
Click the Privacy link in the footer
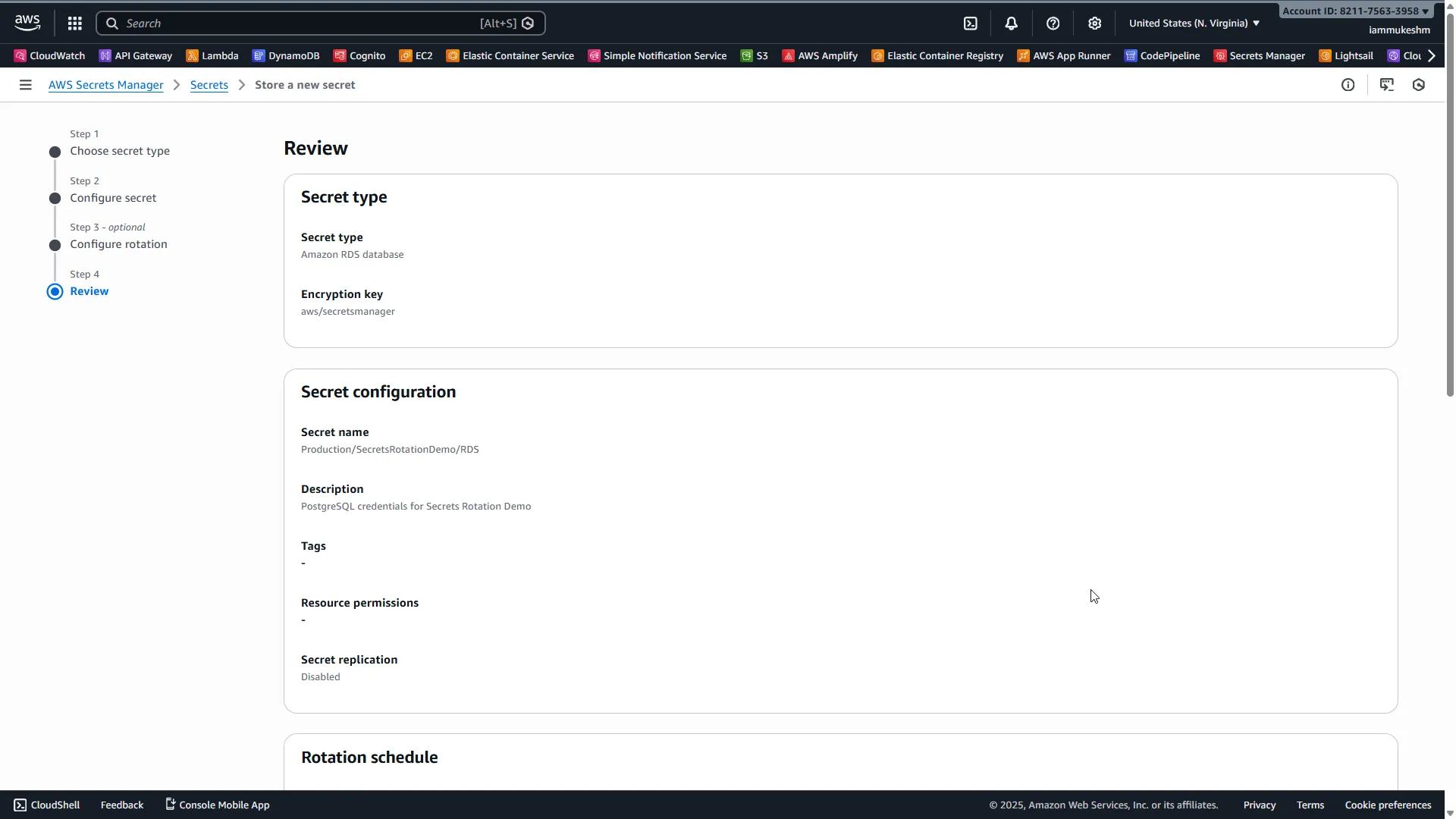[1259, 805]
